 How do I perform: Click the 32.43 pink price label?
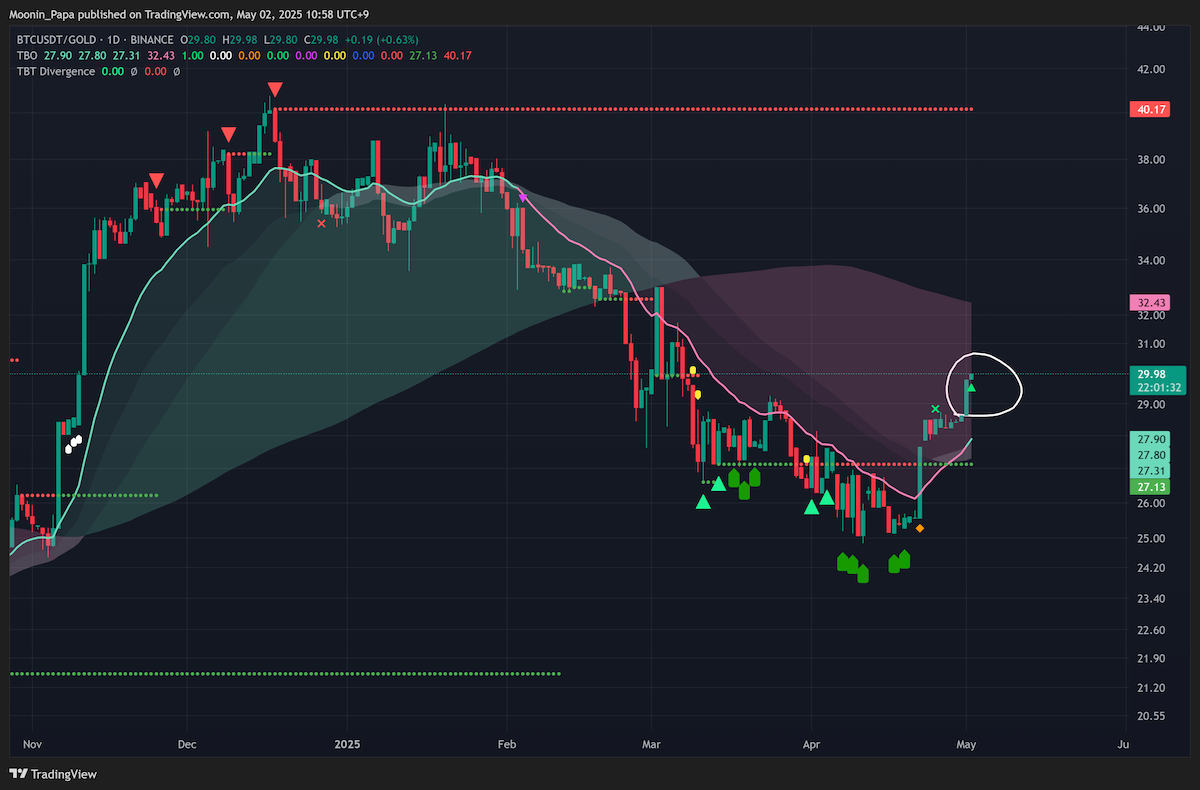pos(1148,302)
